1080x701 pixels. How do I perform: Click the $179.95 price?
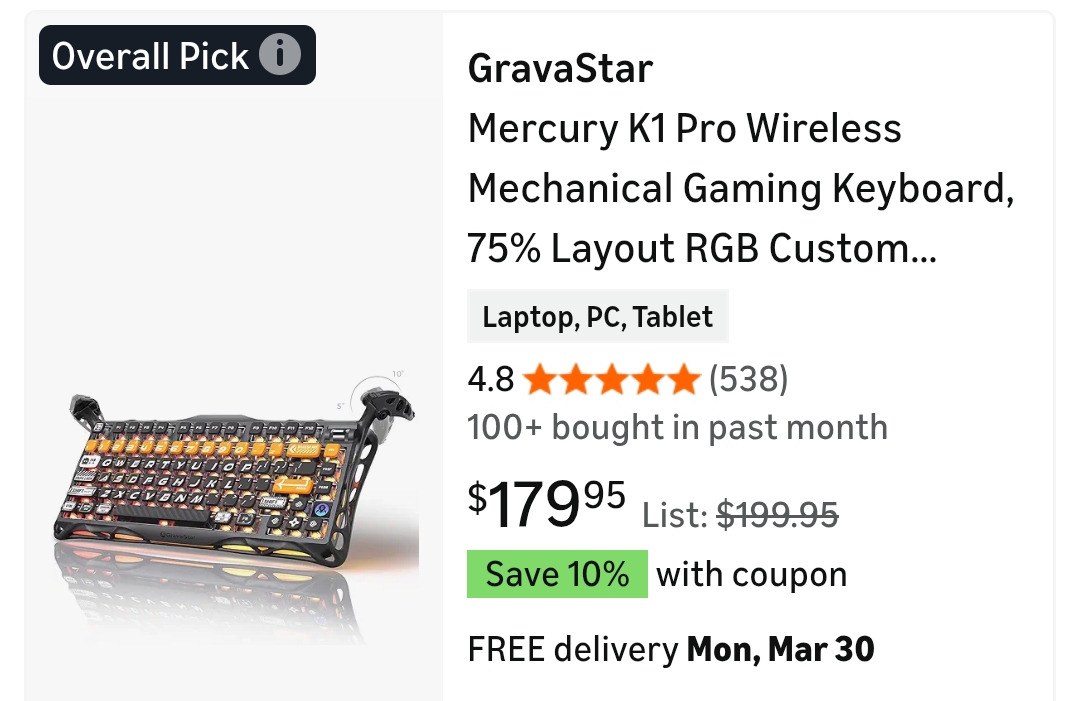(x=546, y=505)
